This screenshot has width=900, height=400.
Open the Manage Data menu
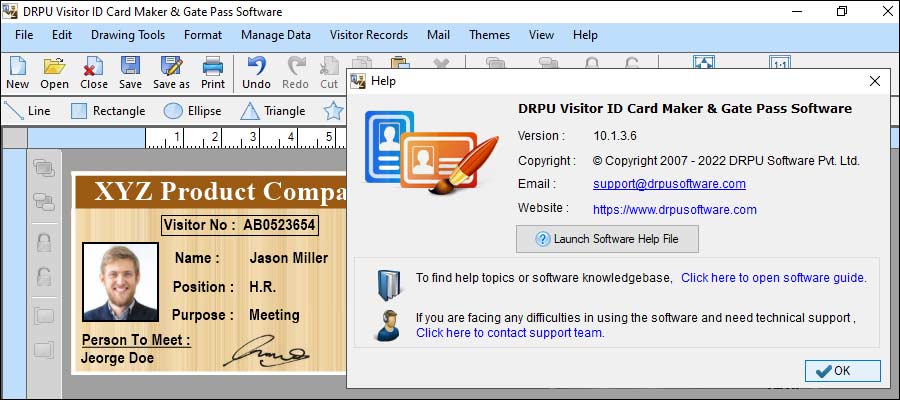click(x=276, y=35)
